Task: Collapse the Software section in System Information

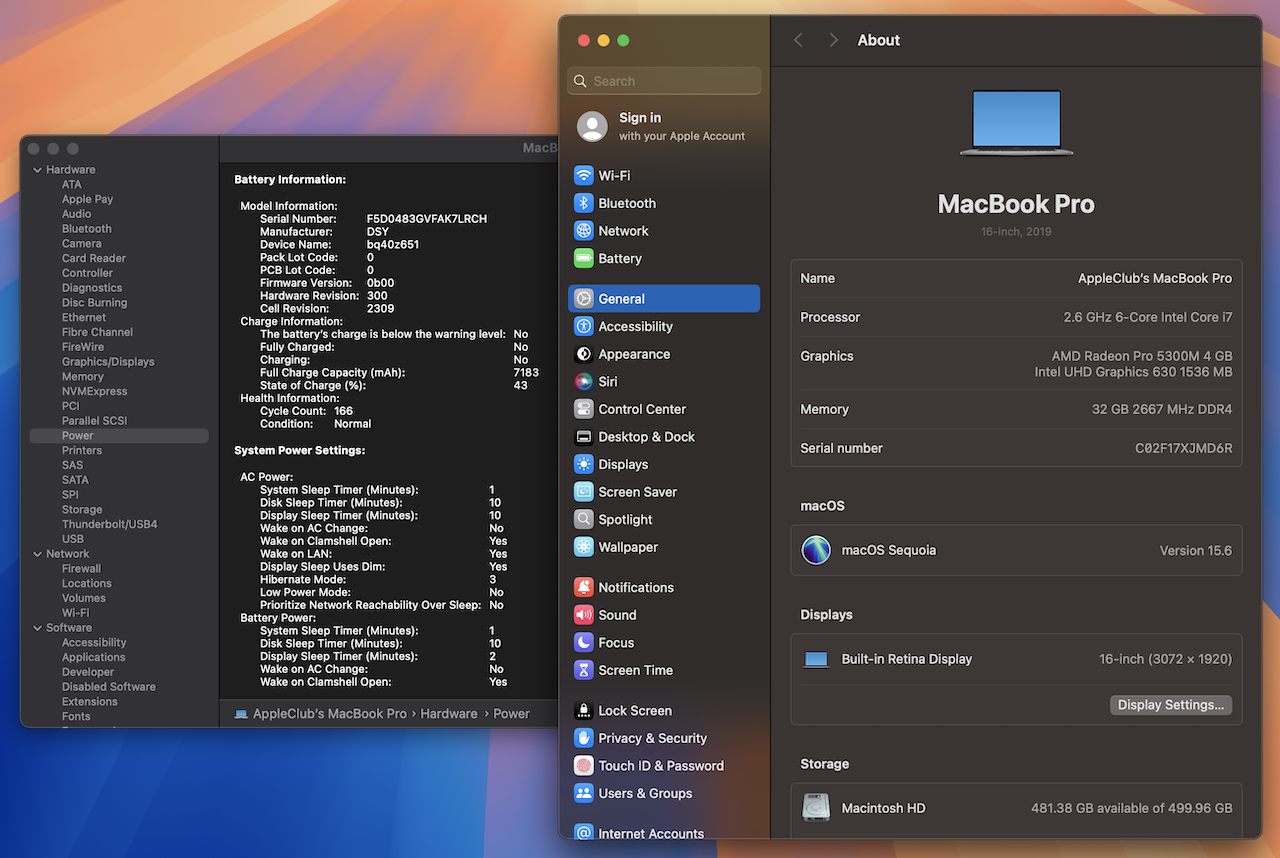Action: 37,628
